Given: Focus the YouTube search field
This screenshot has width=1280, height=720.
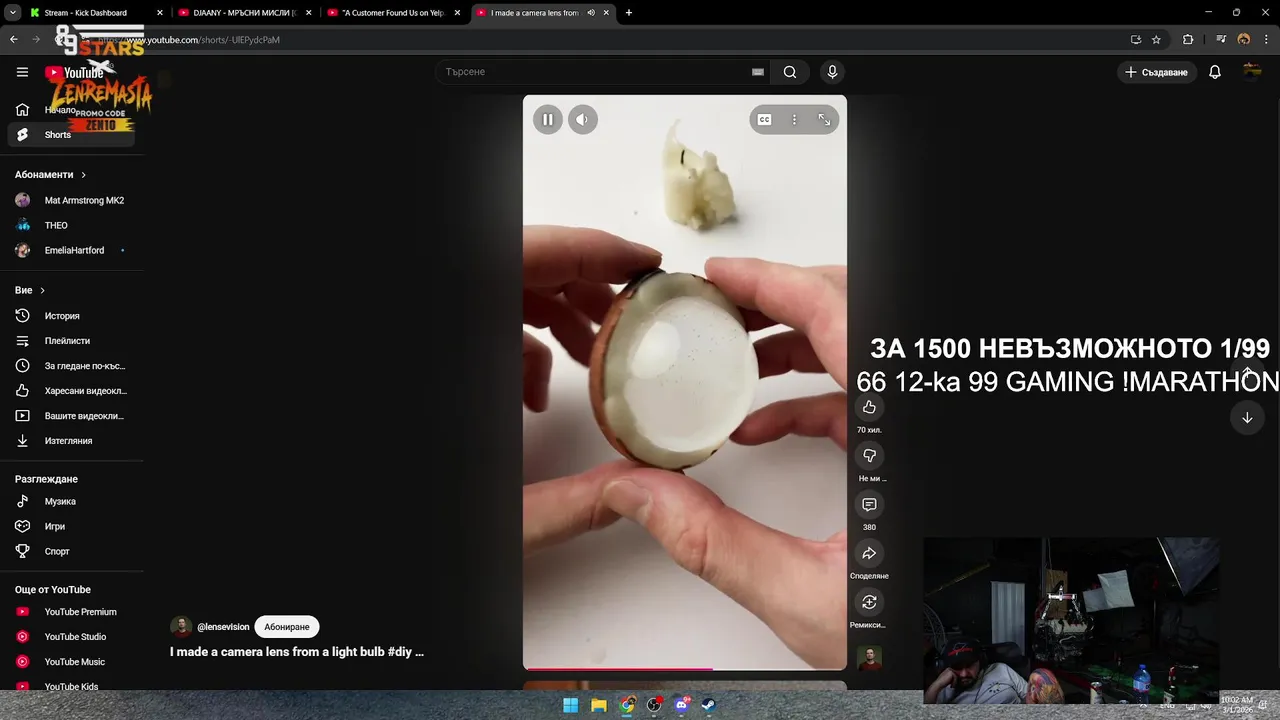Looking at the screenshot, I should point(595,72).
